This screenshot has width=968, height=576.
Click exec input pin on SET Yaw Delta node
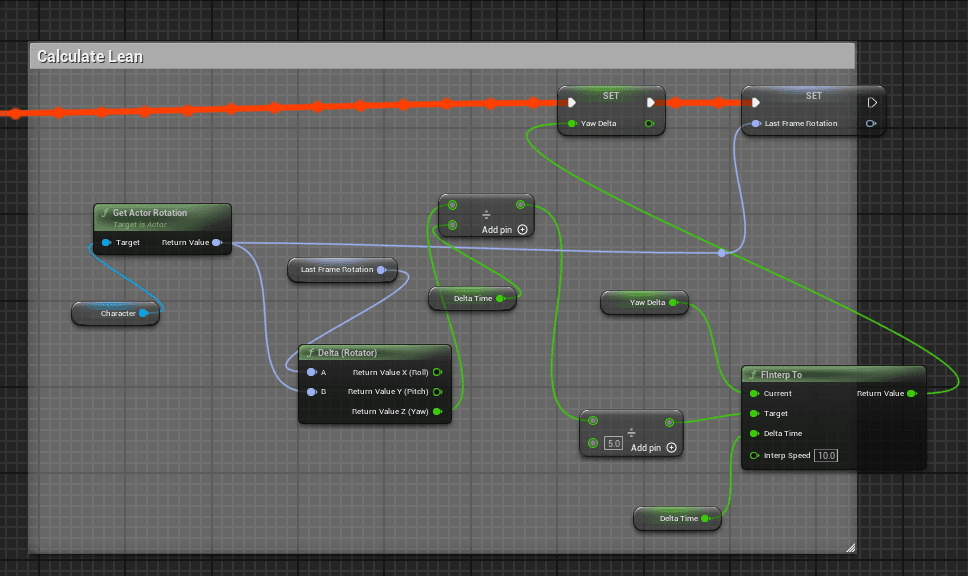click(x=572, y=102)
